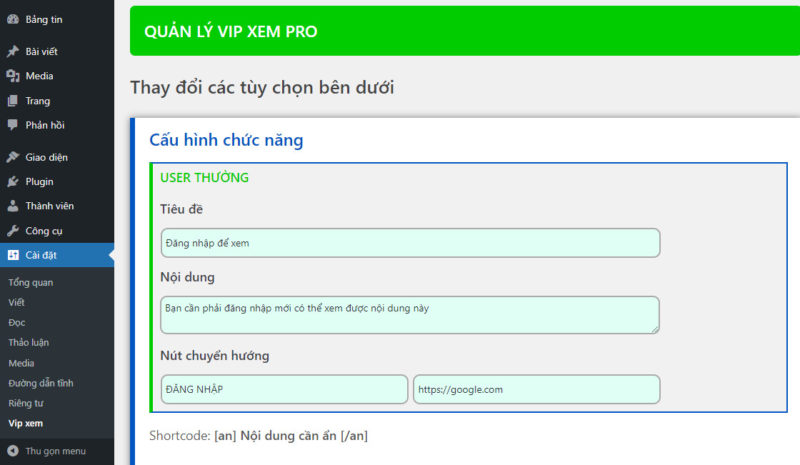The width and height of the screenshot is (800, 465).
Task: Click the Thành viên user icon
Action: pos(13,206)
